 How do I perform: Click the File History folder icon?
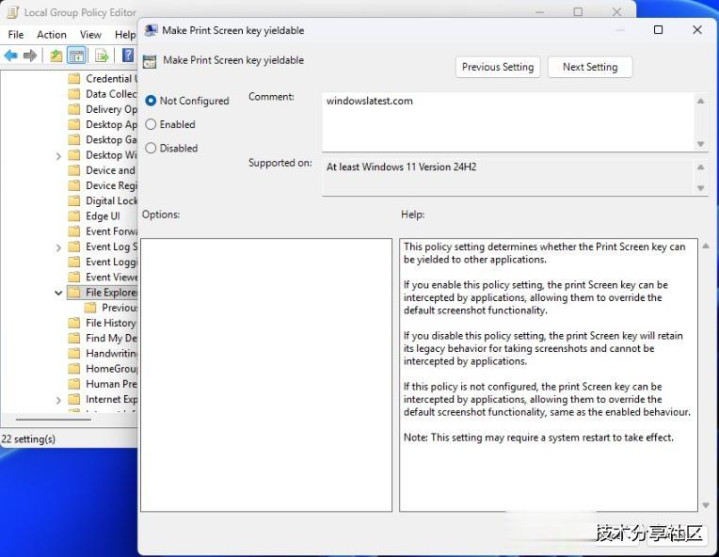(x=74, y=323)
